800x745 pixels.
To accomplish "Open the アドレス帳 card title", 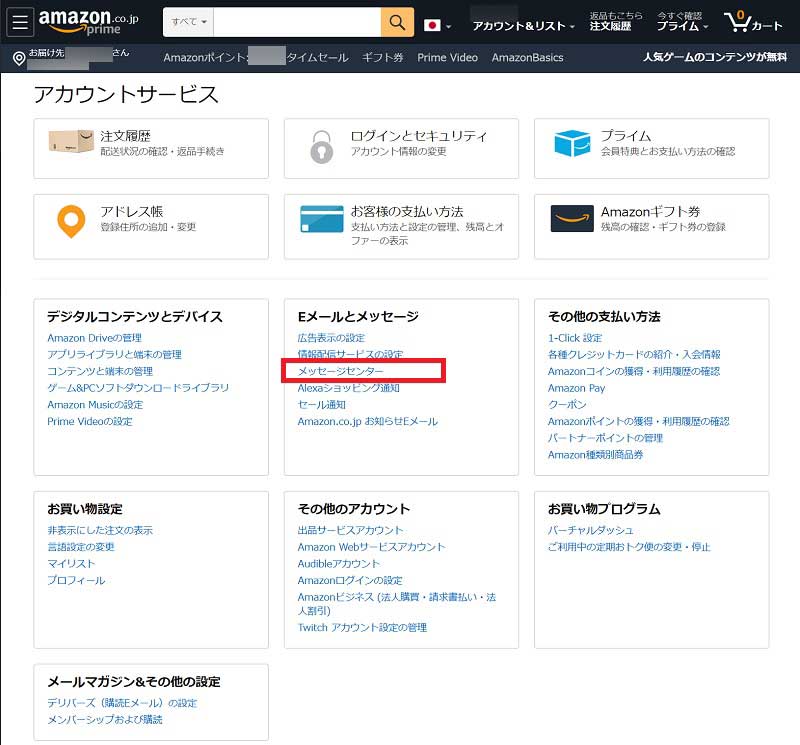I will (x=132, y=211).
